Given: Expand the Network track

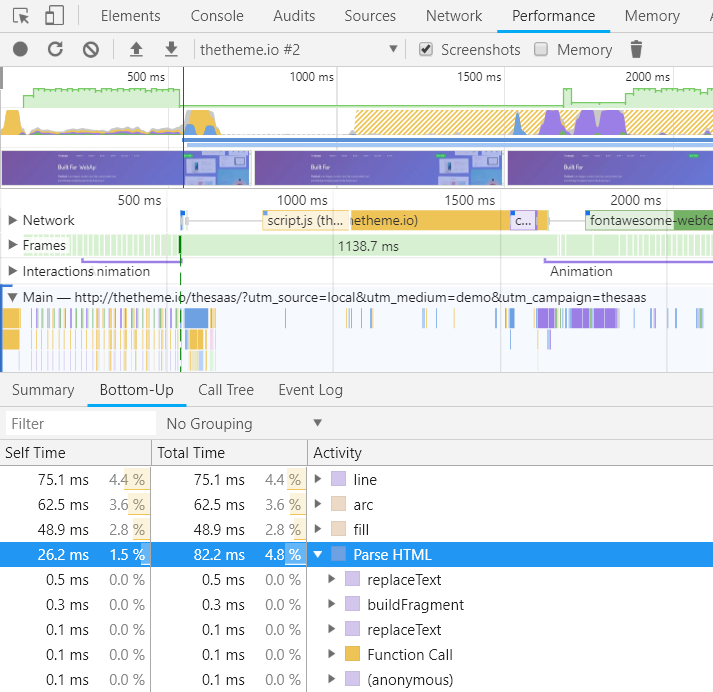Looking at the screenshot, I should [13, 220].
